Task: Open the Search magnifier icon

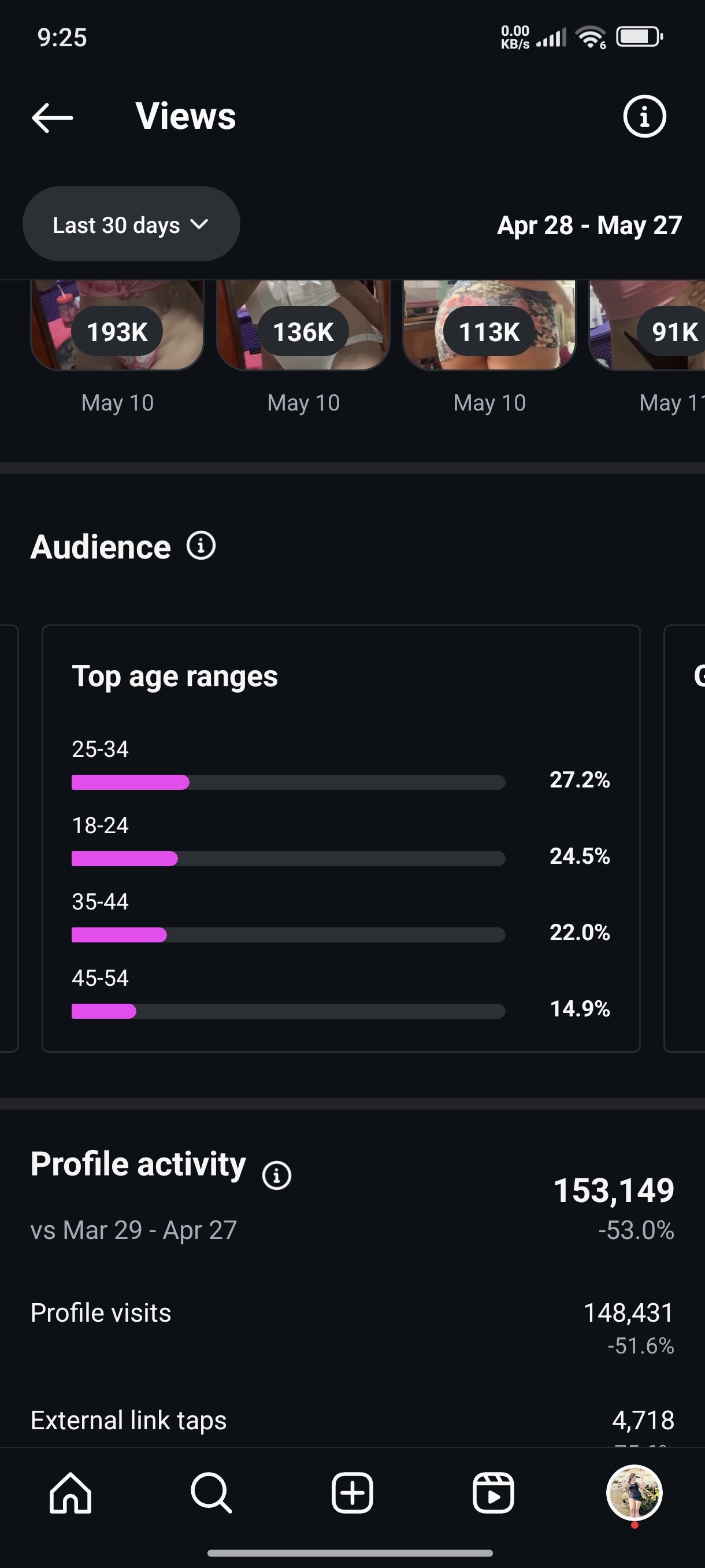Action: pos(211,1493)
